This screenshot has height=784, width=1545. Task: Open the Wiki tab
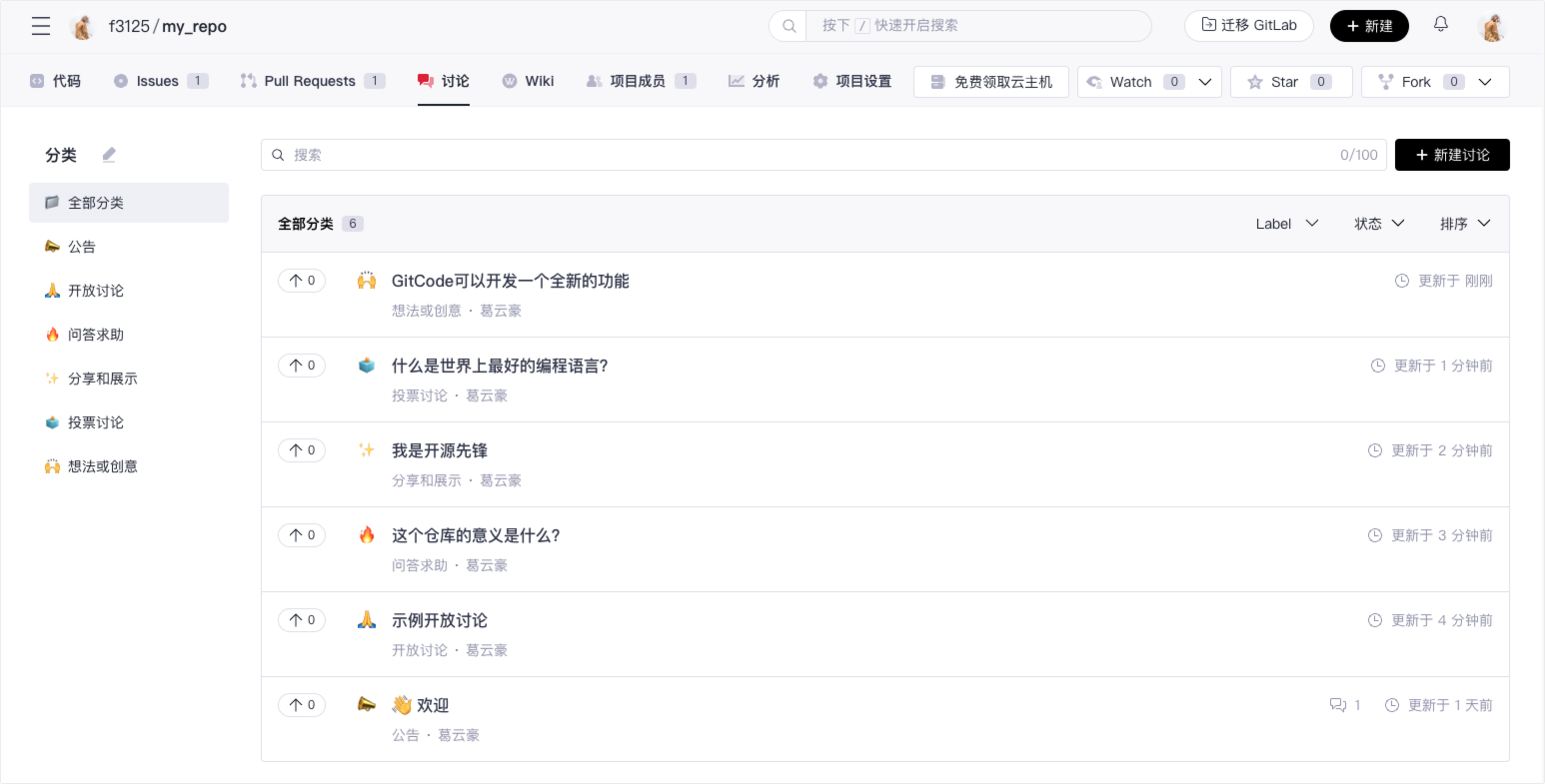coord(528,81)
